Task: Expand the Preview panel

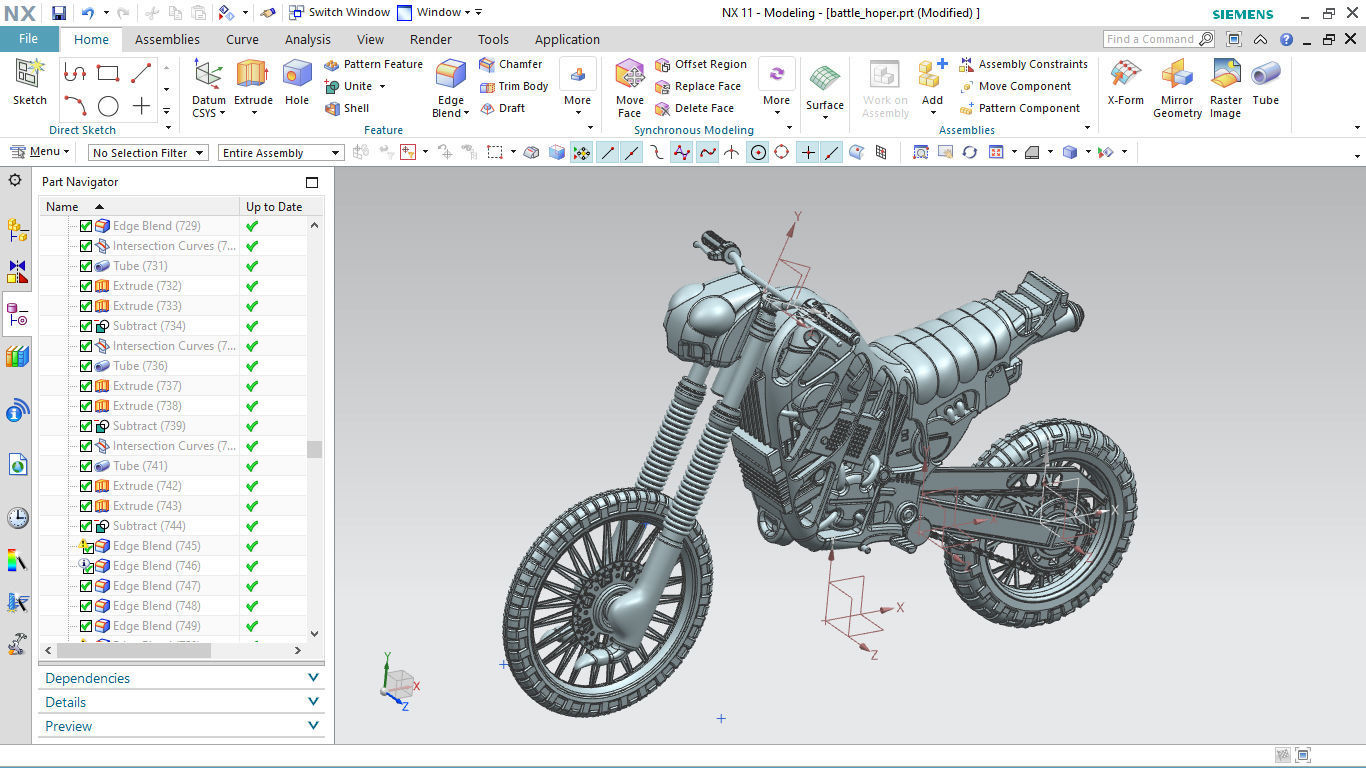Action: tap(181, 726)
